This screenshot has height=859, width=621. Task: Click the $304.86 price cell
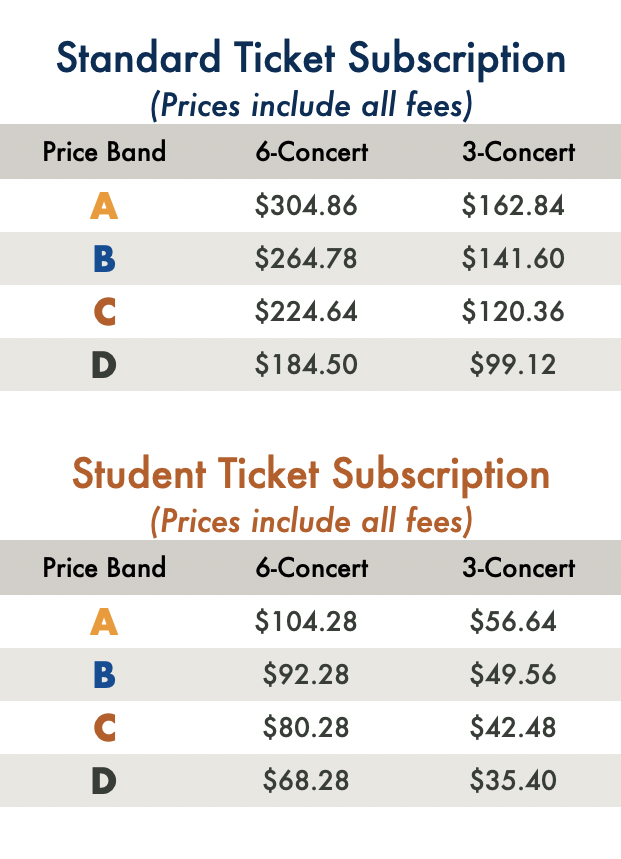point(306,205)
